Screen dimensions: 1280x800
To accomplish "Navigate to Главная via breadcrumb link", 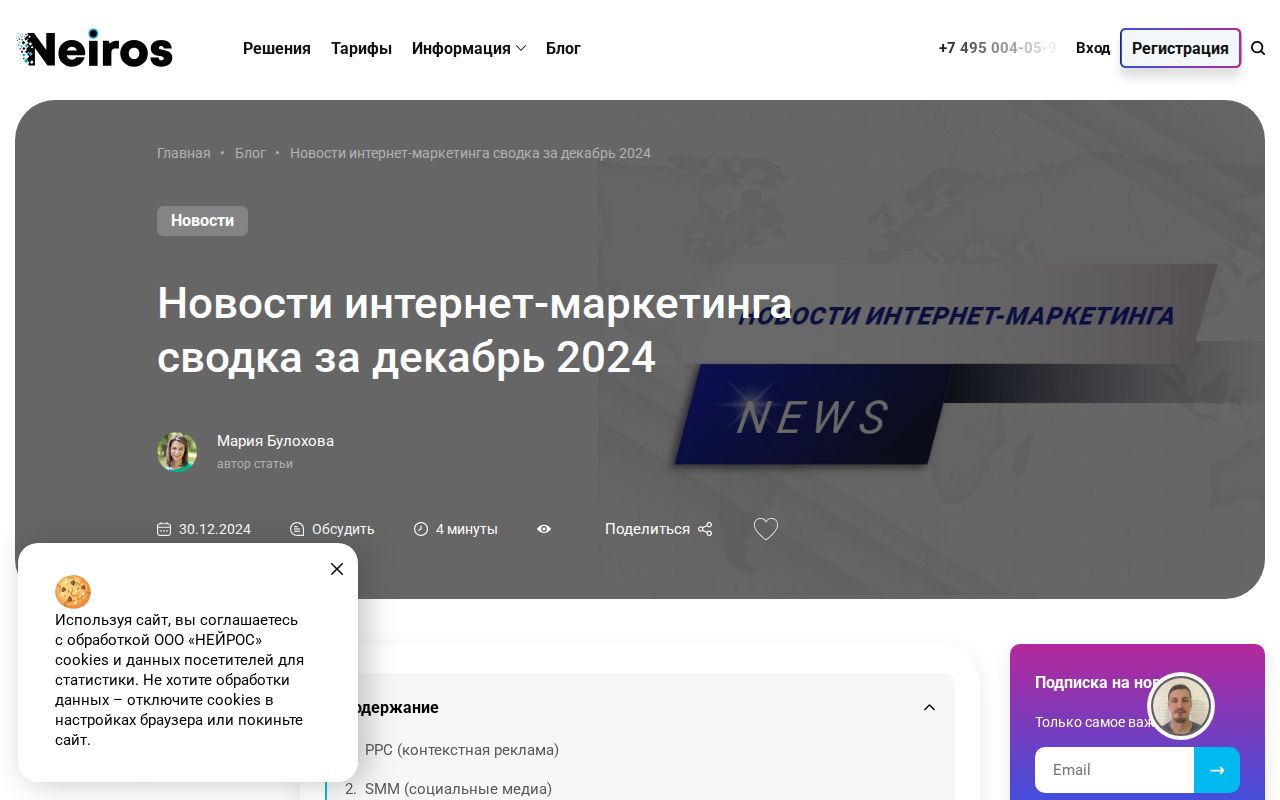I will click(x=183, y=153).
